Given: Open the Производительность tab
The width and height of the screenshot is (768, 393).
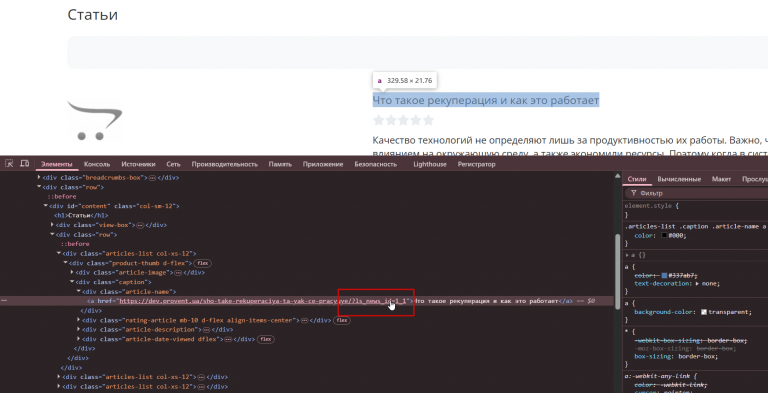Looking at the screenshot, I should click(224, 164).
